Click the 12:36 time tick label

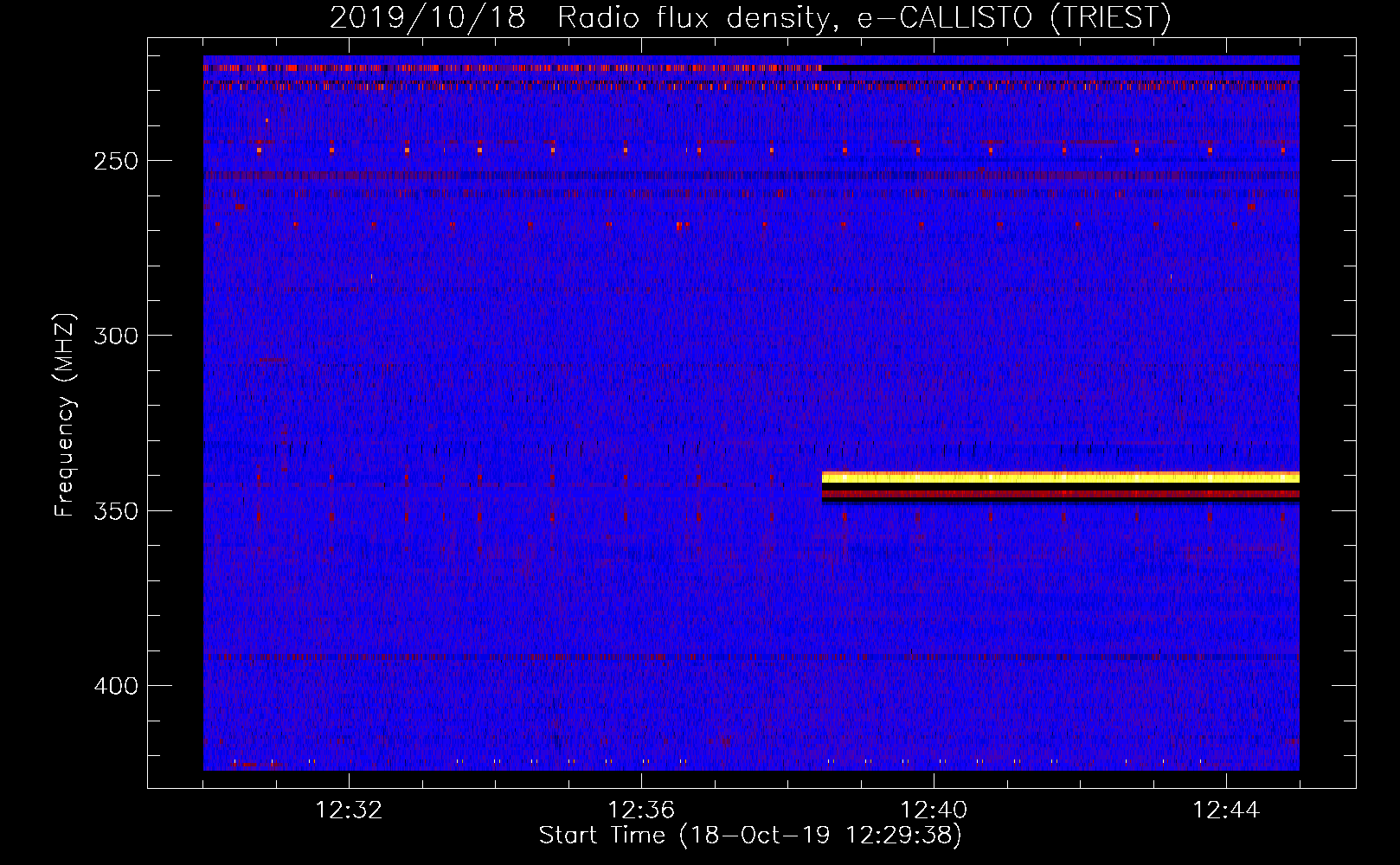tap(641, 811)
